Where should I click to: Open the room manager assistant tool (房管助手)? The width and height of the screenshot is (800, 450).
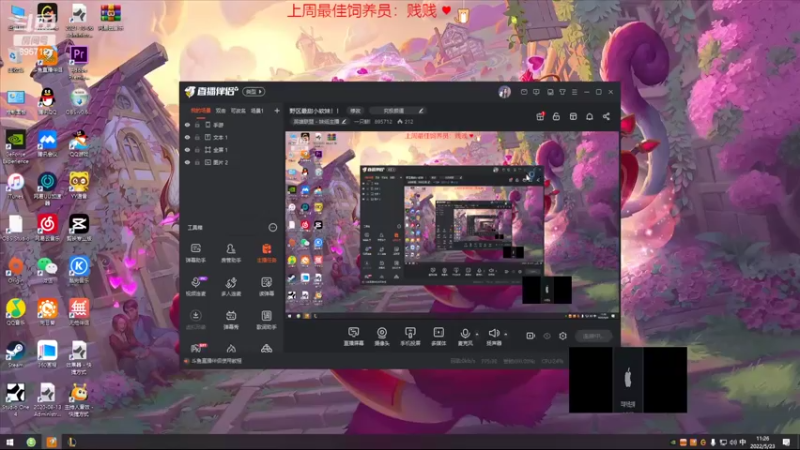click(231, 253)
